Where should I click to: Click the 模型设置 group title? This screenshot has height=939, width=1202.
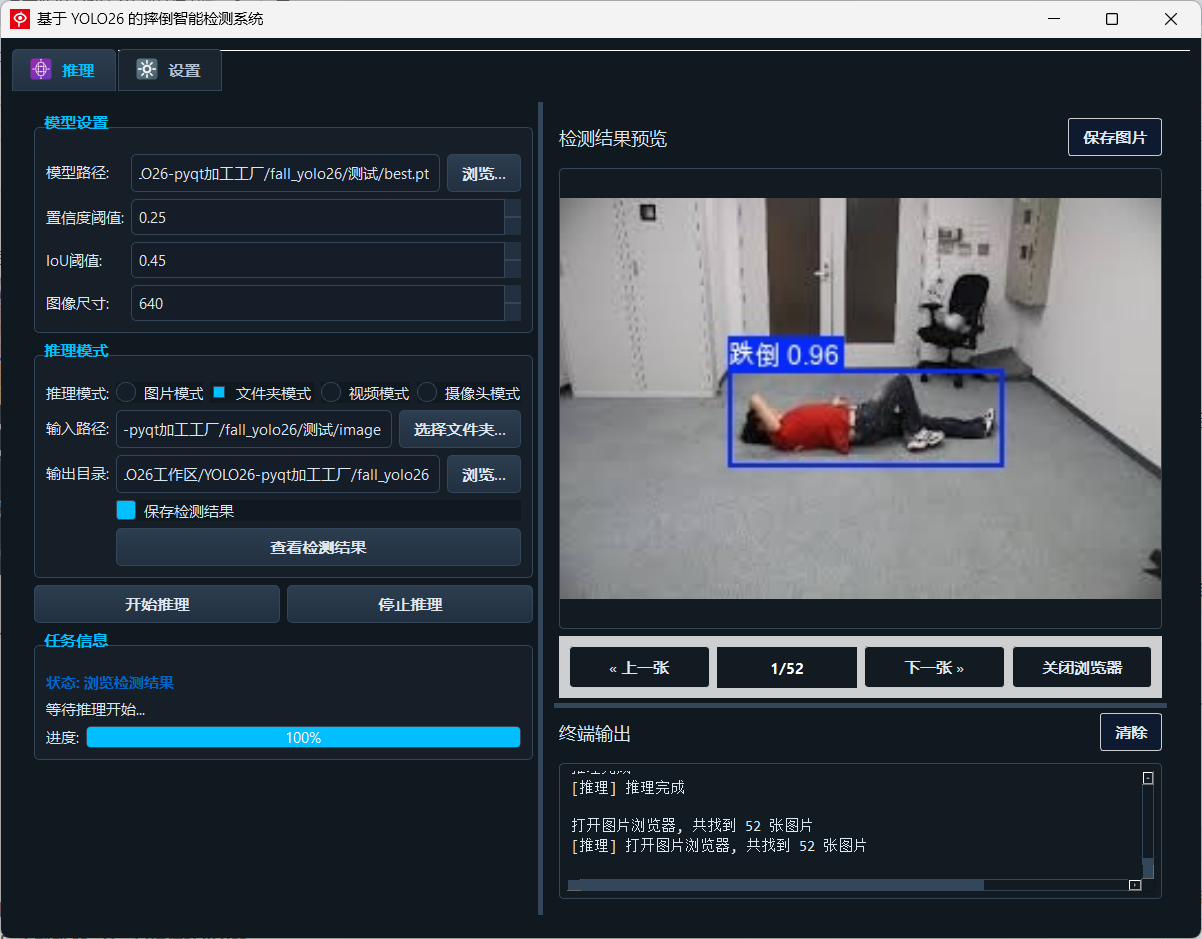(x=76, y=122)
